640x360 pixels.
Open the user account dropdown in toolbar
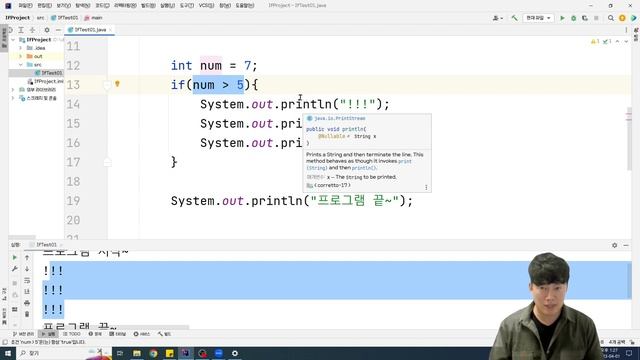(498, 18)
